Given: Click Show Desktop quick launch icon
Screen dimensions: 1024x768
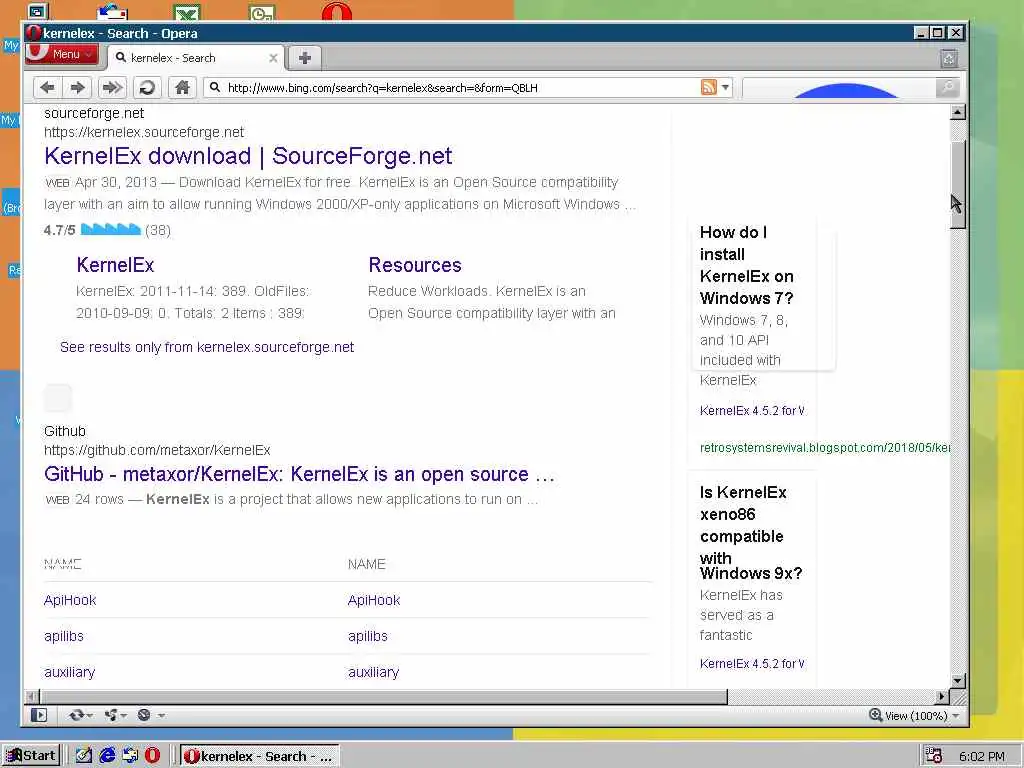Looking at the screenshot, I should point(84,756).
